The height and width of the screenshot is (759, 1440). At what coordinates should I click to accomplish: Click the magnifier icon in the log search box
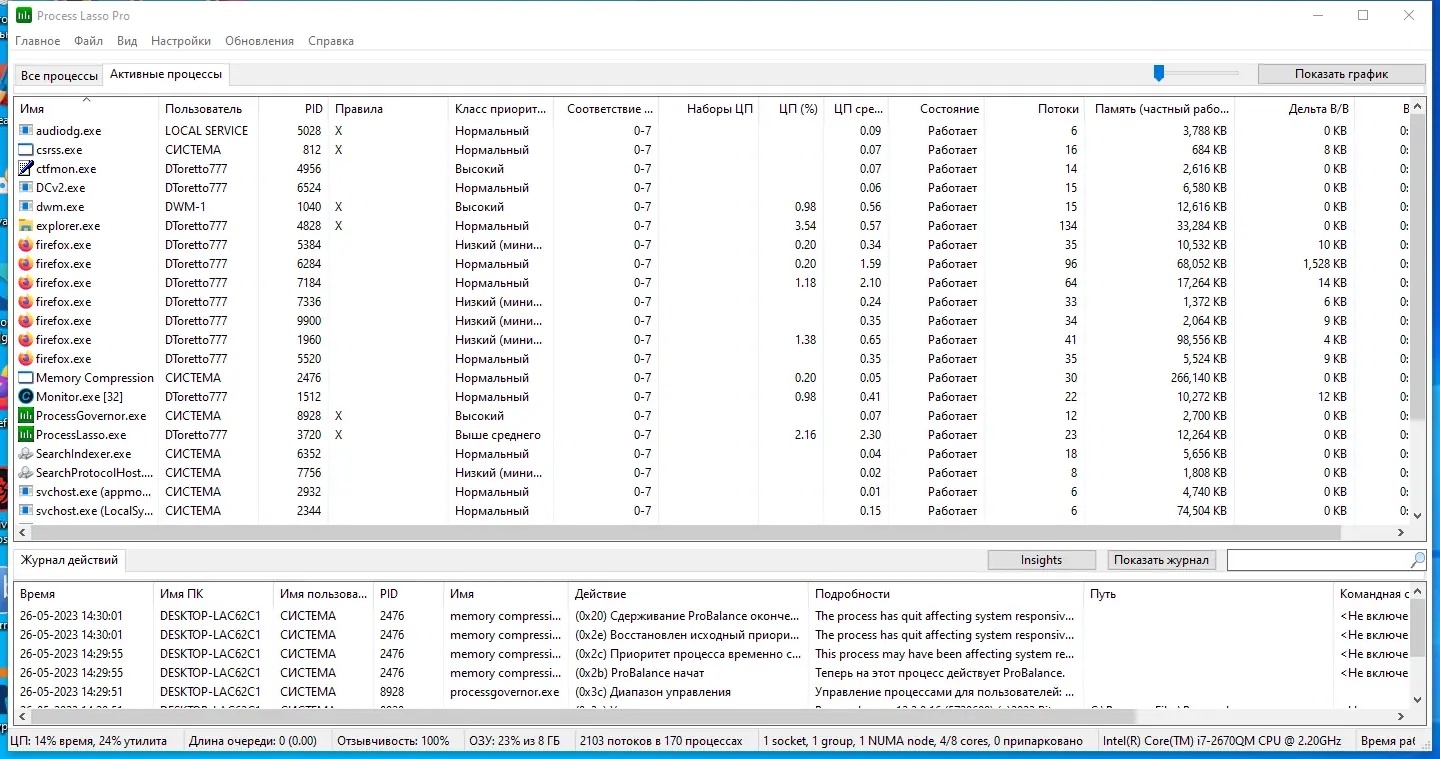pos(1417,560)
